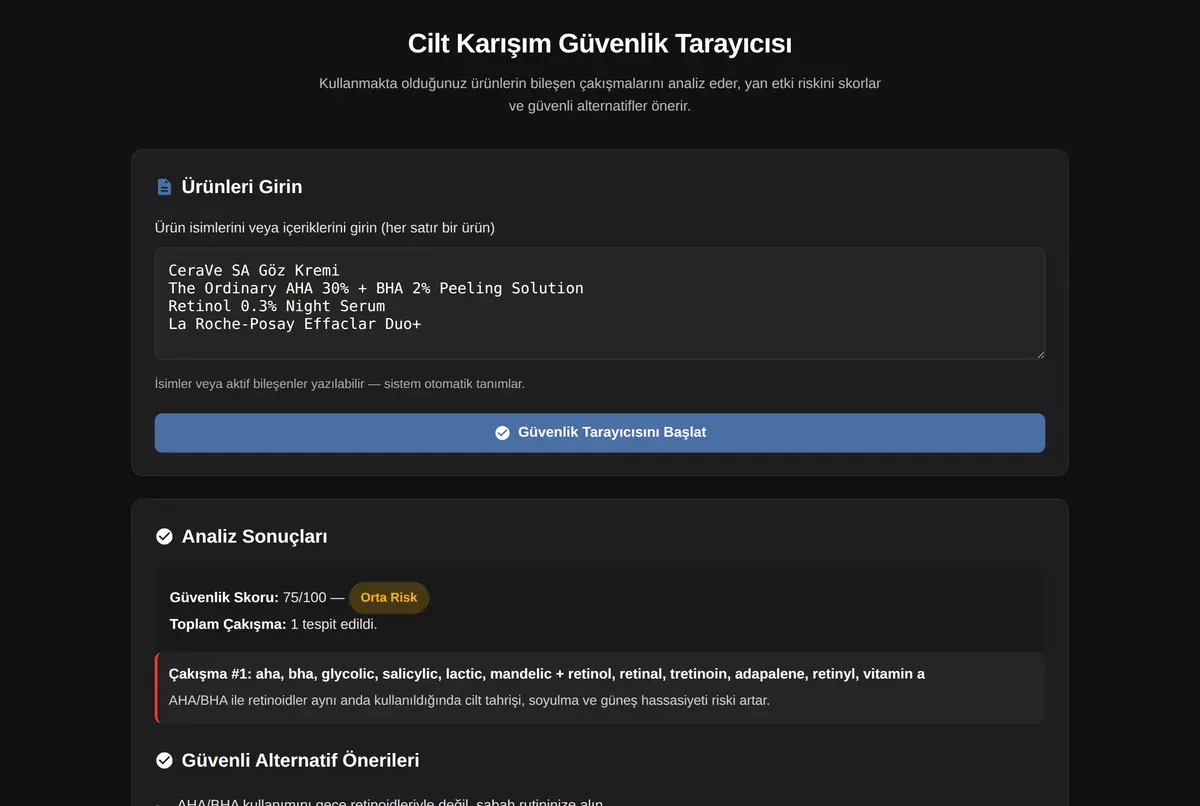
Task: Click the Ürünleri Girin heading
Action: pyautogui.click(x=242, y=187)
